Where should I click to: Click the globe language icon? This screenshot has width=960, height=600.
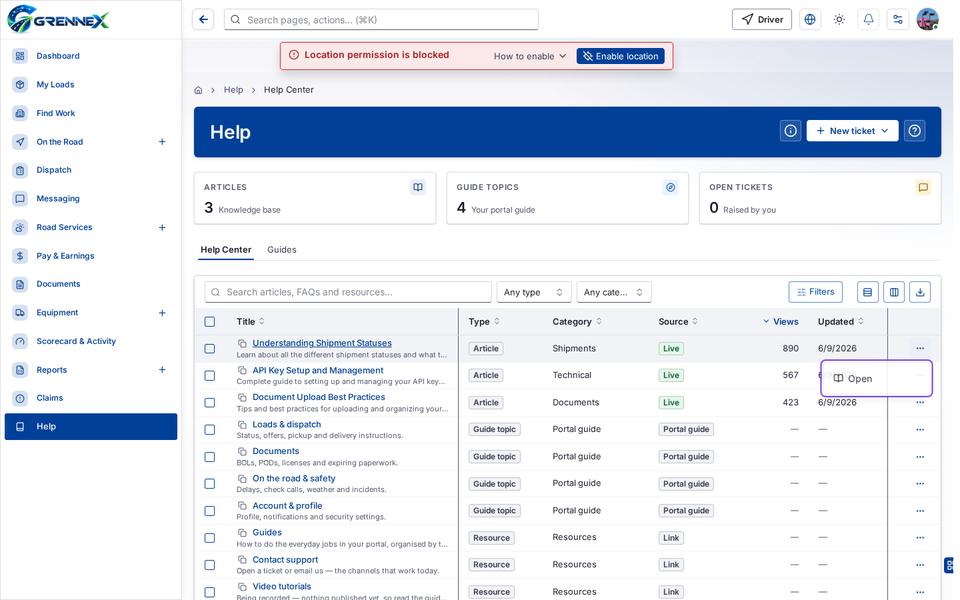809,20
